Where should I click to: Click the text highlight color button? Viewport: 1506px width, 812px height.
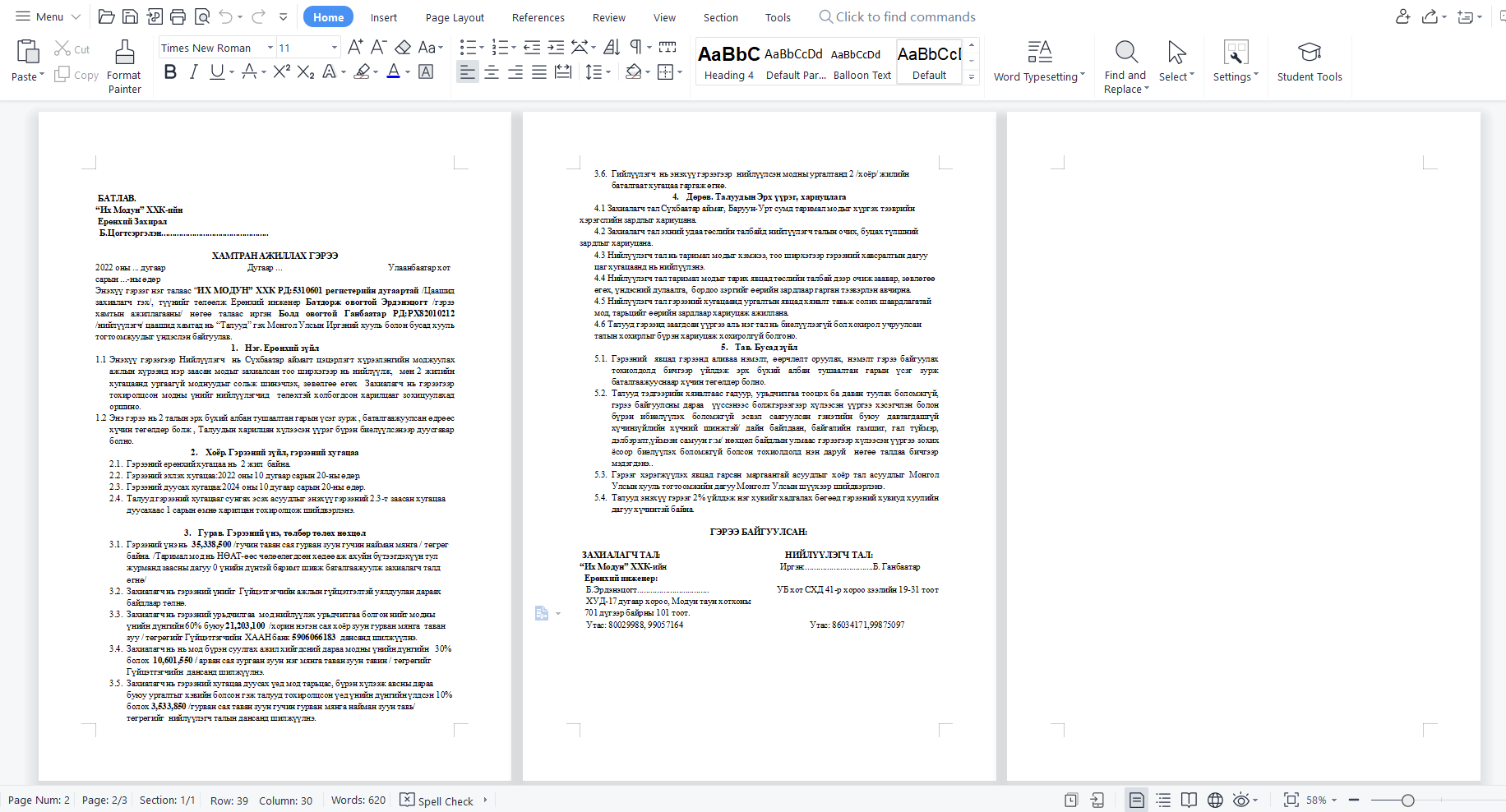[362, 72]
